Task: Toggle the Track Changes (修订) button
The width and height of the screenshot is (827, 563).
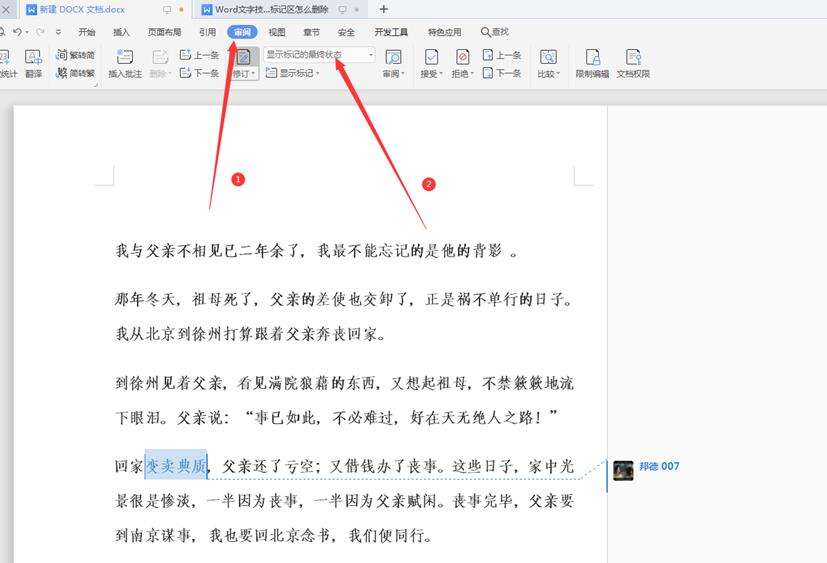Action: [243, 57]
